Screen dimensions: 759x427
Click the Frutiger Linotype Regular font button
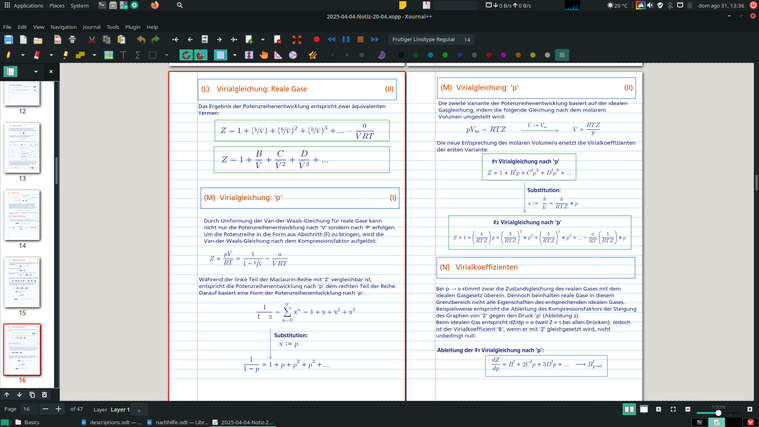pos(423,40)
